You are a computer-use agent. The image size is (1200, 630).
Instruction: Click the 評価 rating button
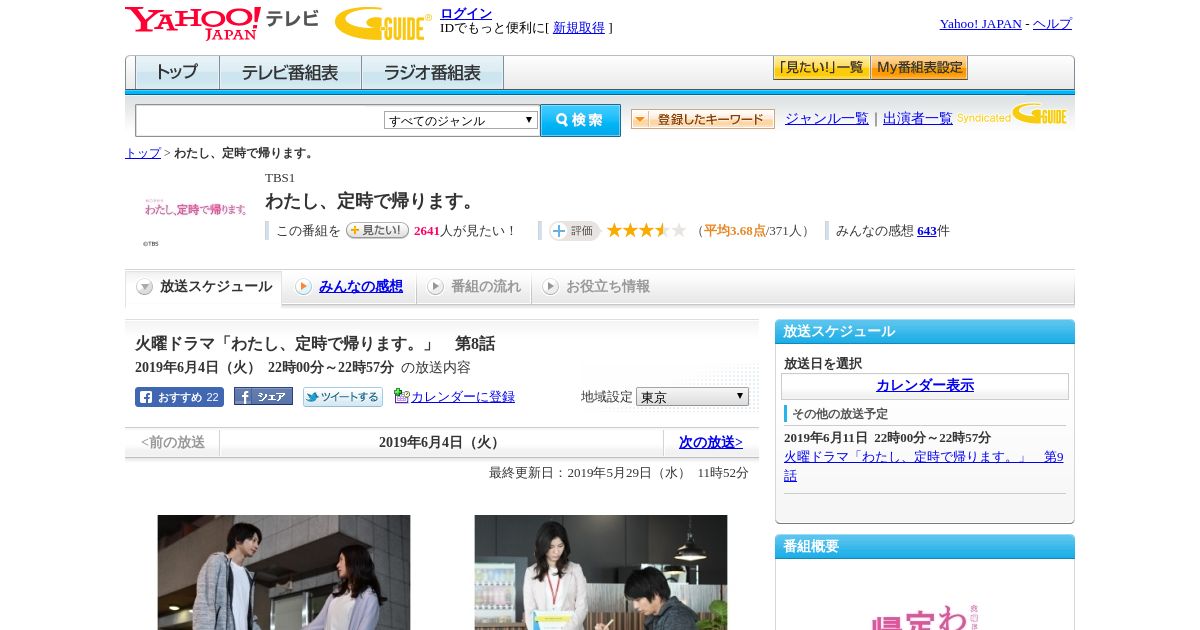574,231
